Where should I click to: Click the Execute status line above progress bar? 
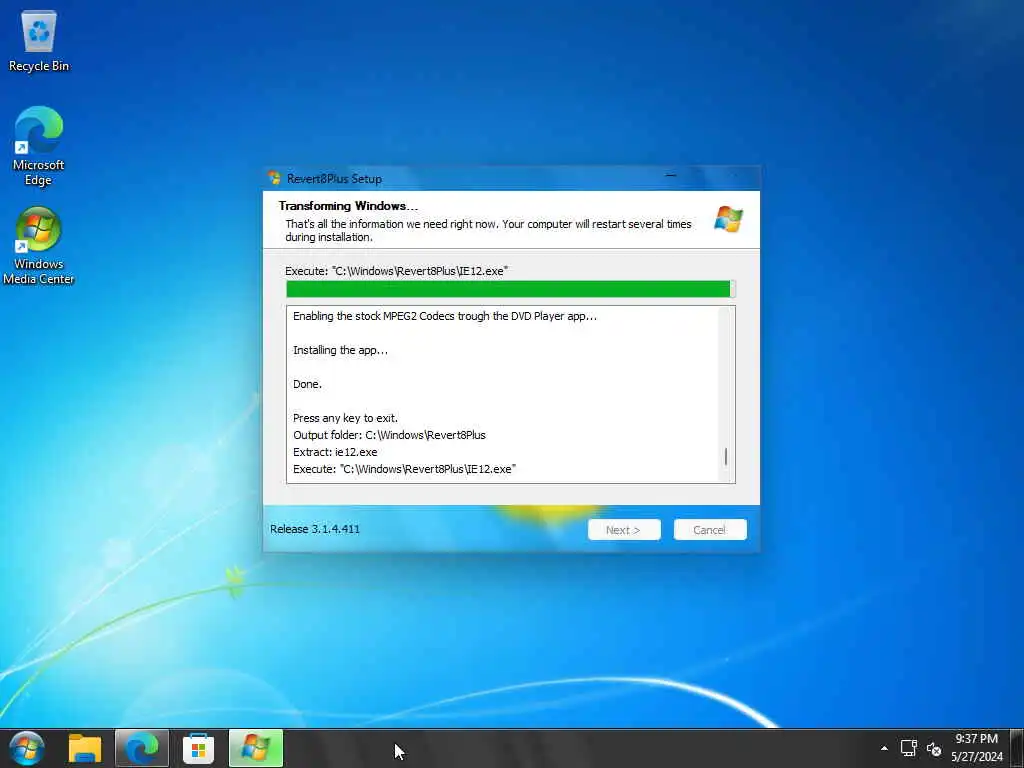396,271
